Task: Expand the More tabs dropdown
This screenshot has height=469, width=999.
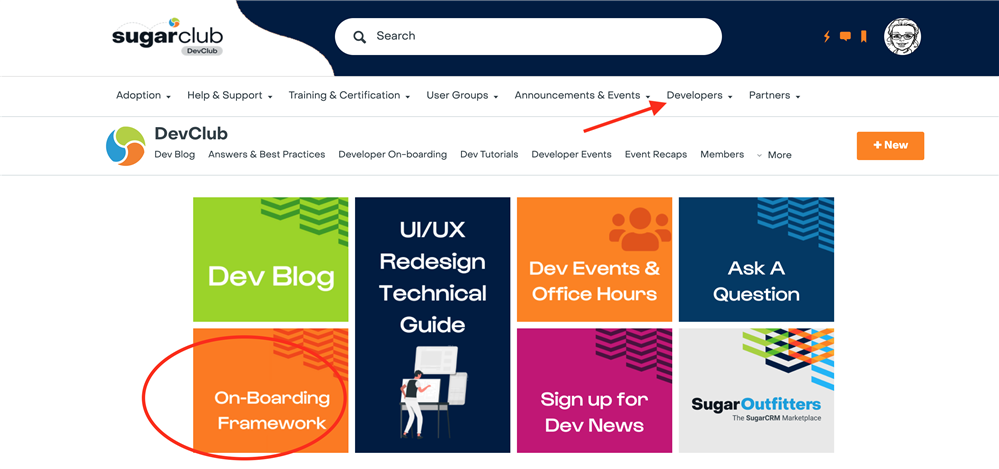Action: click(774, 155)
